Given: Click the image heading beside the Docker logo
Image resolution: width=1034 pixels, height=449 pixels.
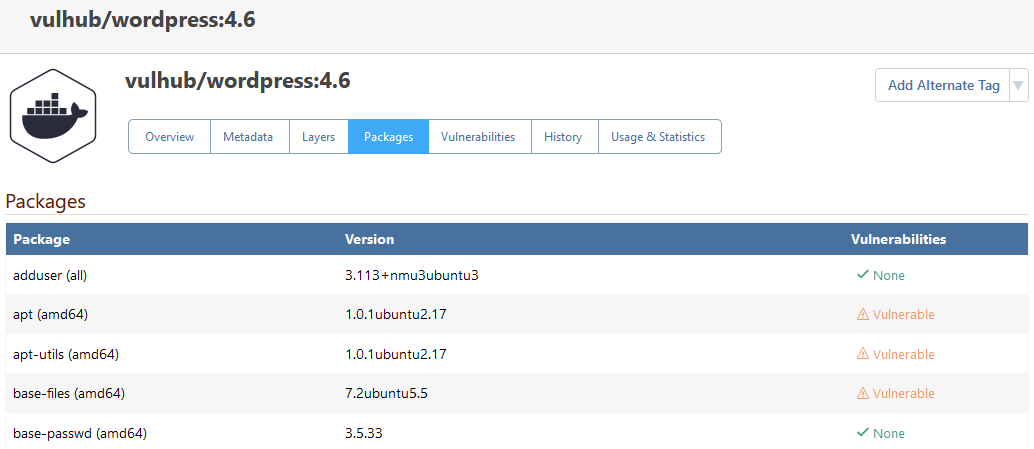Looking at the screenshot, I should (x=237, y=81).
